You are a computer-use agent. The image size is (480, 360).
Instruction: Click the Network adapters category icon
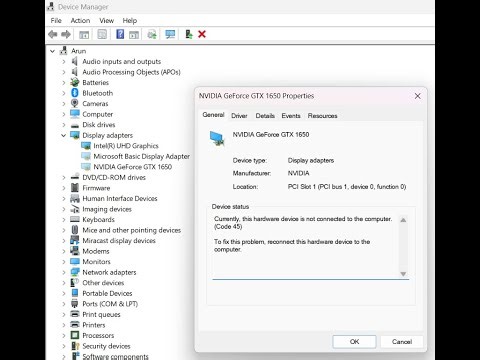tap(75, 272)
